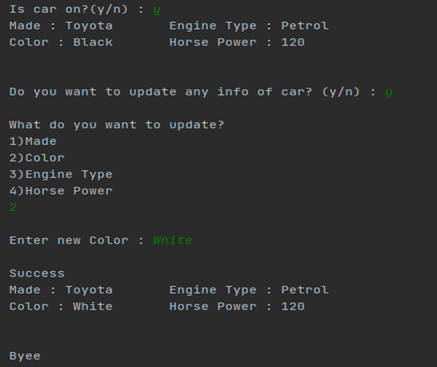Click the green '2' input line
The width and height of the screenshot is (437, 367).
13,207
